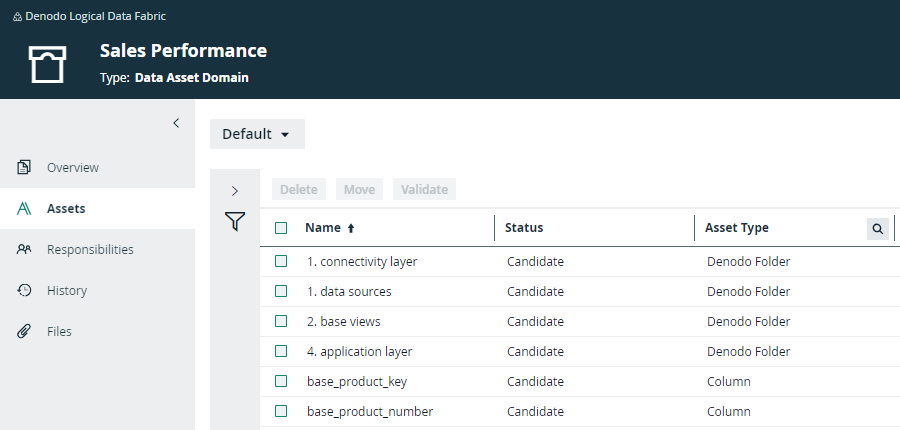Click the Name column header

pyautogui.click(x=323, y=228)
